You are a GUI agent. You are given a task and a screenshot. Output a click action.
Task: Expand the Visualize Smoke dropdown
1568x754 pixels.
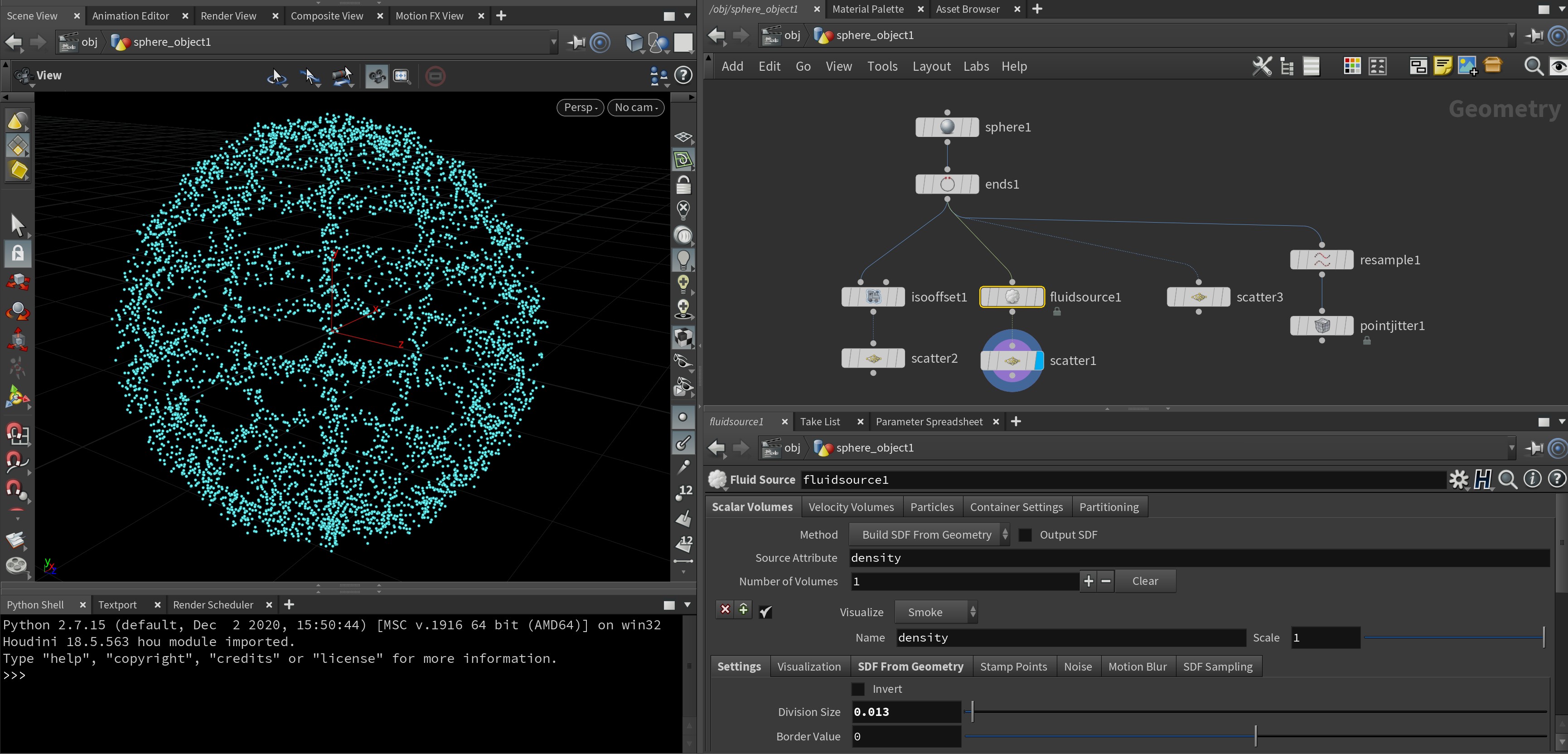(935, 612)
